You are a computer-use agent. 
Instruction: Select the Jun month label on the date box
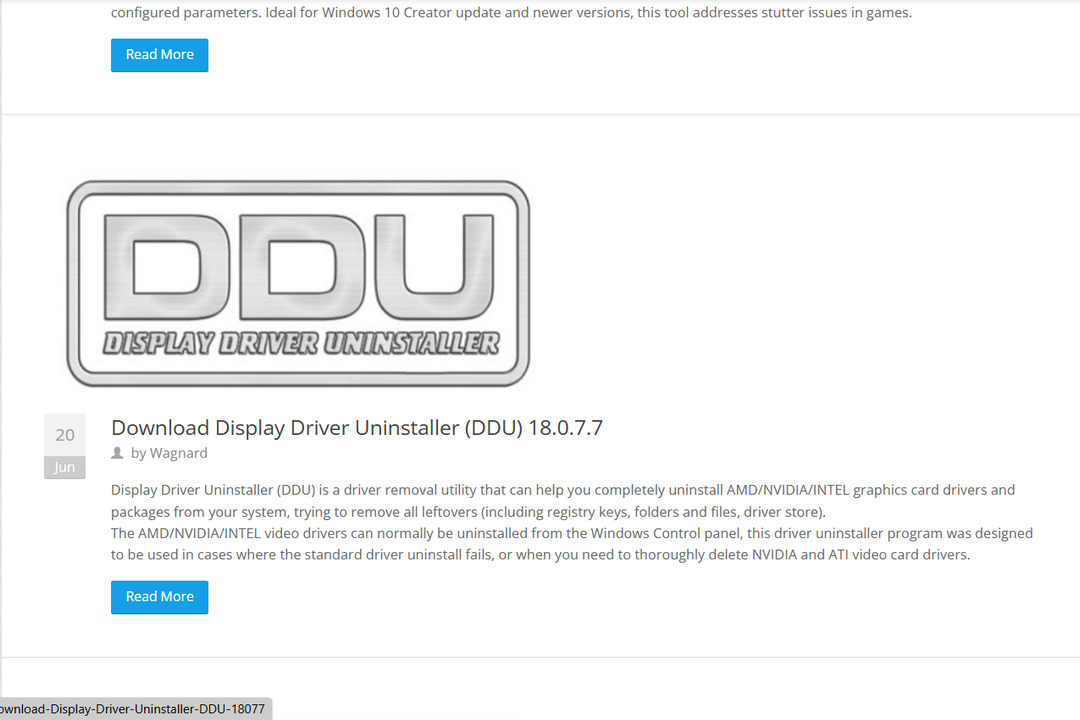(64, 466)
